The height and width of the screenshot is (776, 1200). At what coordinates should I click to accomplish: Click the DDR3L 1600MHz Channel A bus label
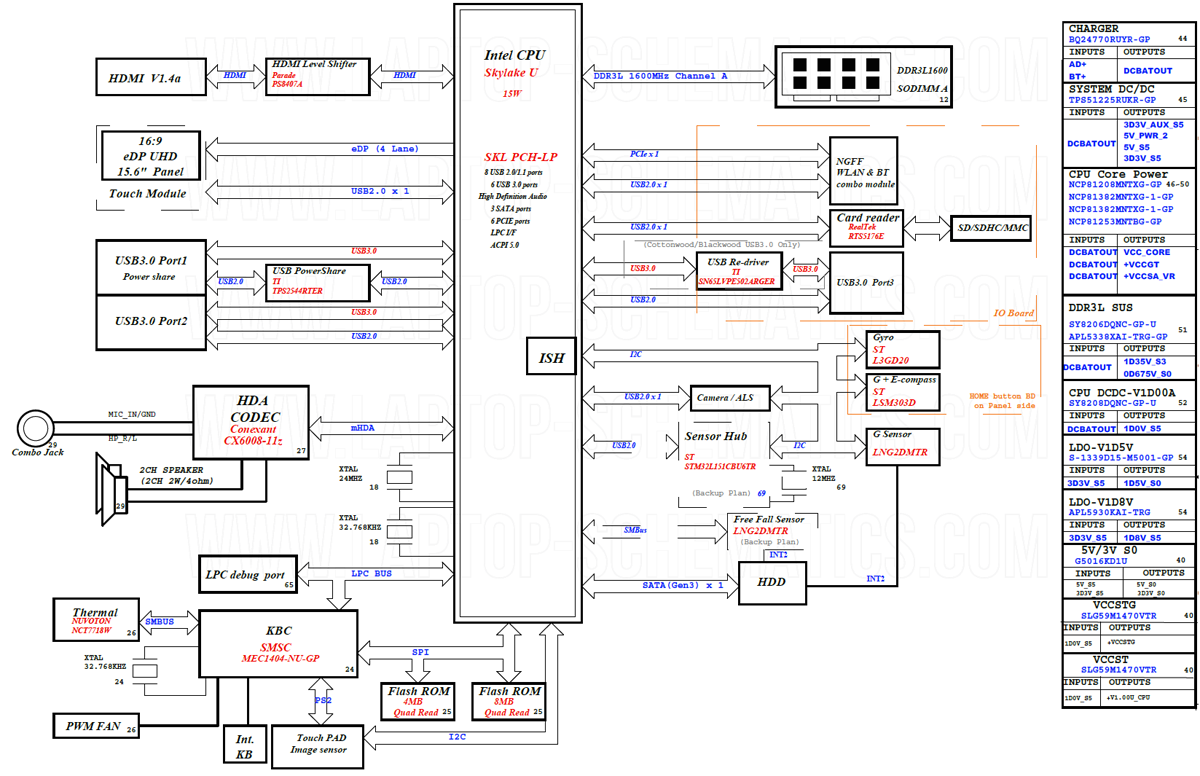pos(660,77)
